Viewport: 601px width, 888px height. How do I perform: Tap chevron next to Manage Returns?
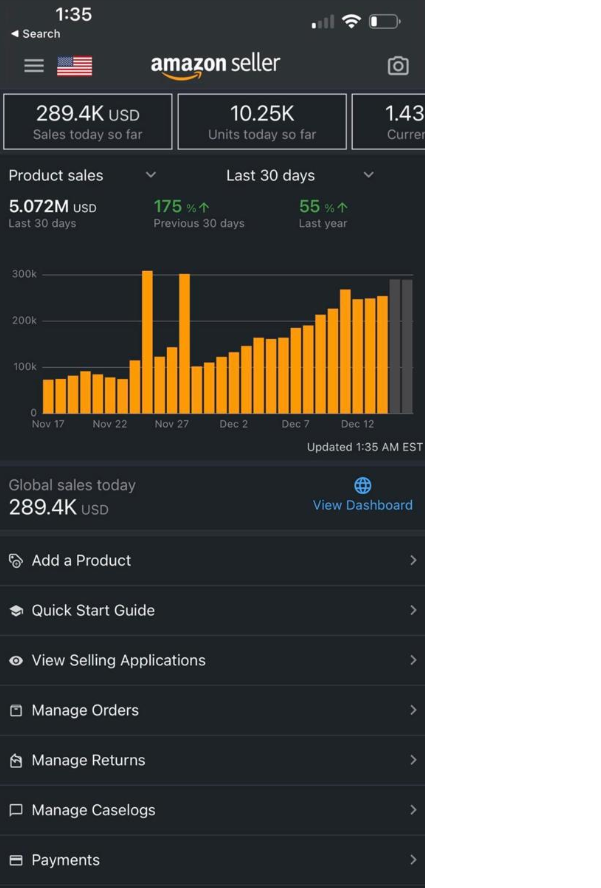(x=413, y=759)
